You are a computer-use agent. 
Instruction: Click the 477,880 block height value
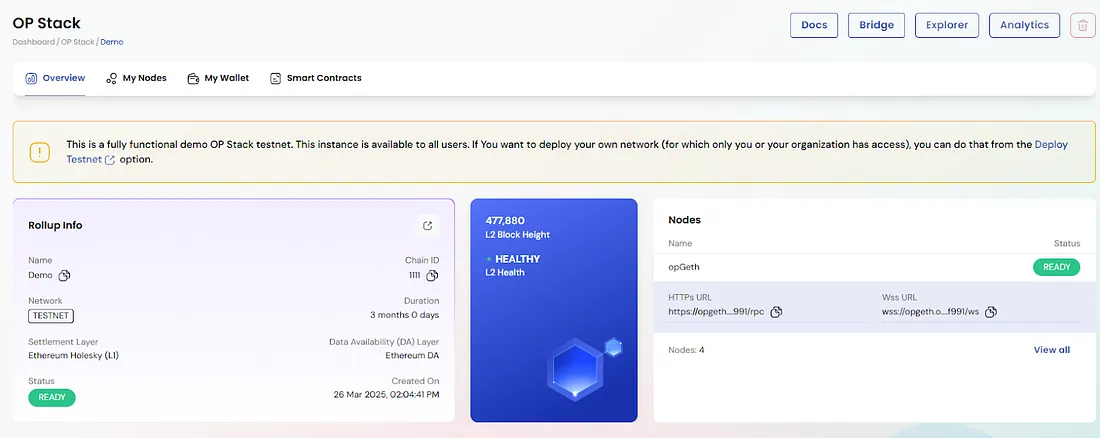505,220
